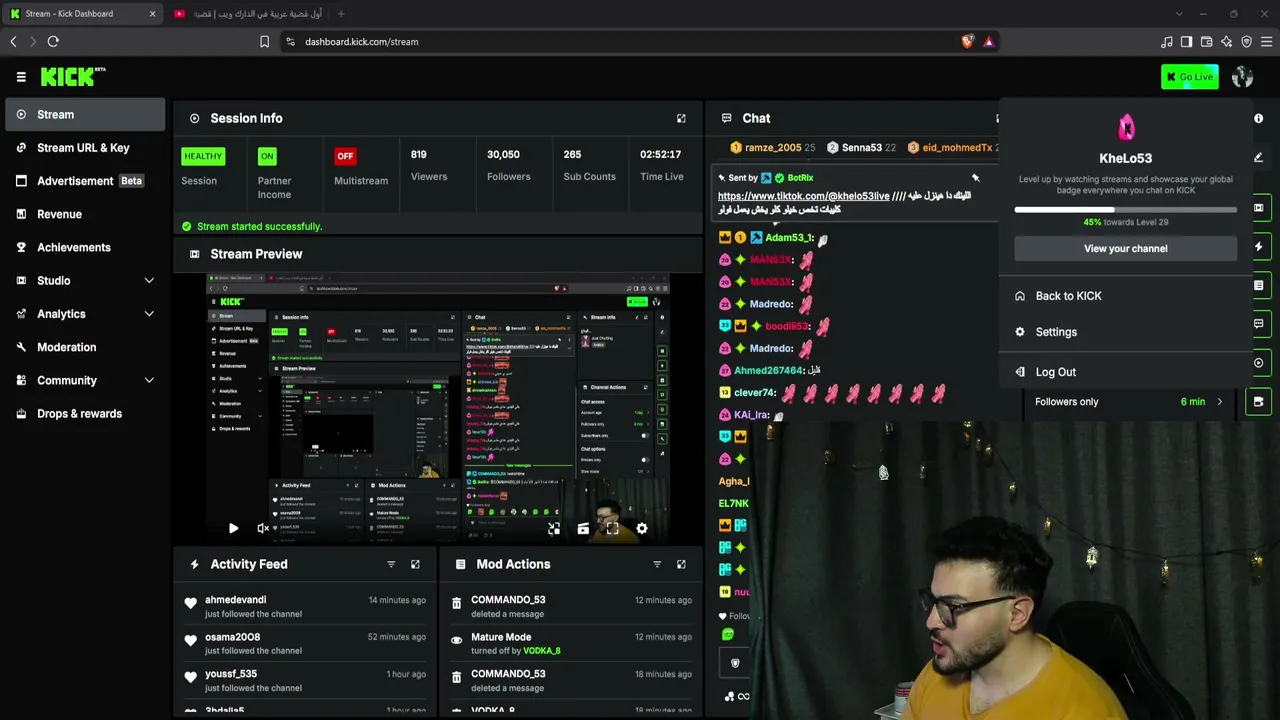Select Back to KICK in the profile menu
This screenshot has height=720, width=1280.
(1126, 296)
